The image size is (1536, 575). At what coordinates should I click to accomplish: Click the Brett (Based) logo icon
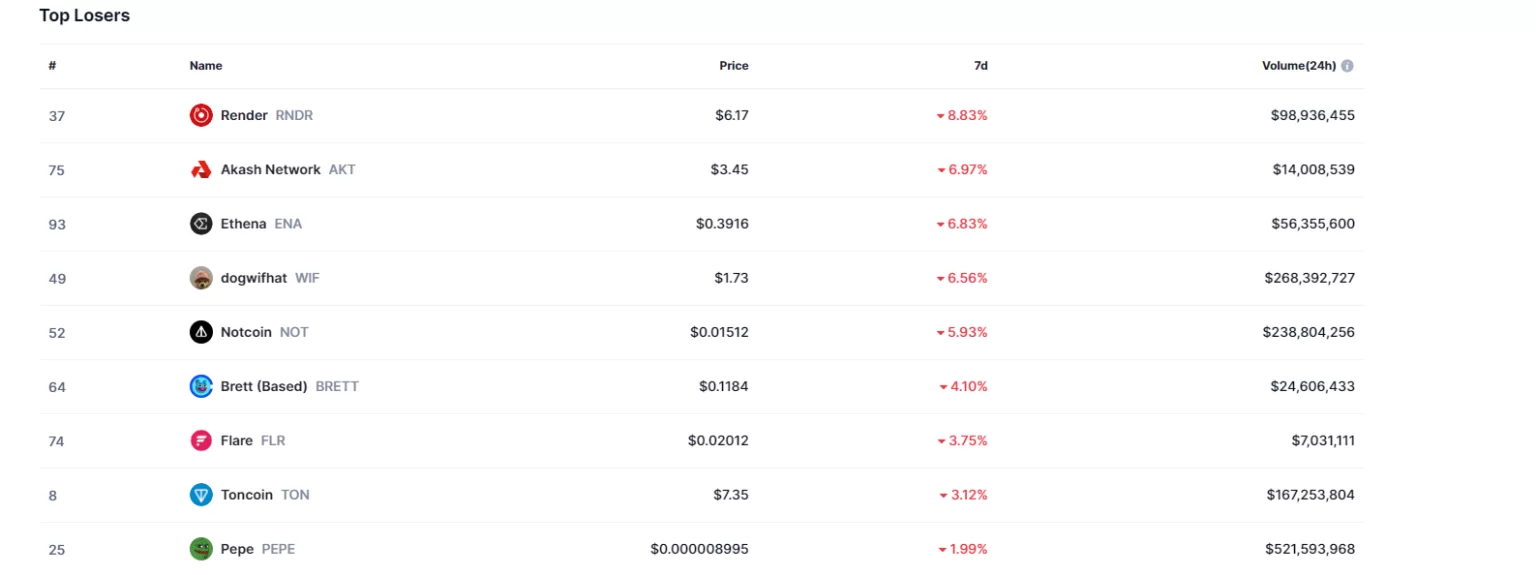pyautogui.click(x=201, y=386)
